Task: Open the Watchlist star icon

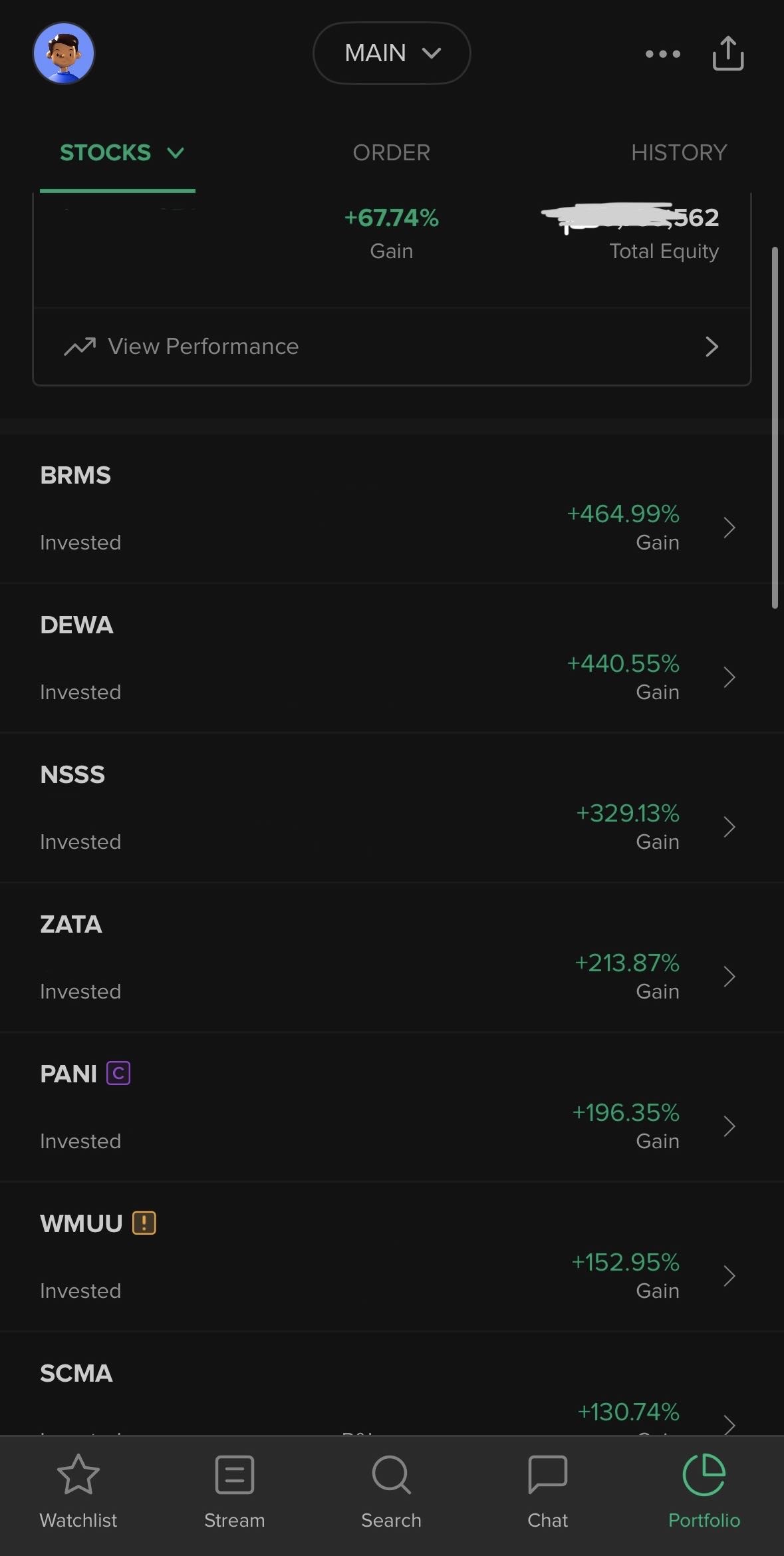Action: 78,1474
